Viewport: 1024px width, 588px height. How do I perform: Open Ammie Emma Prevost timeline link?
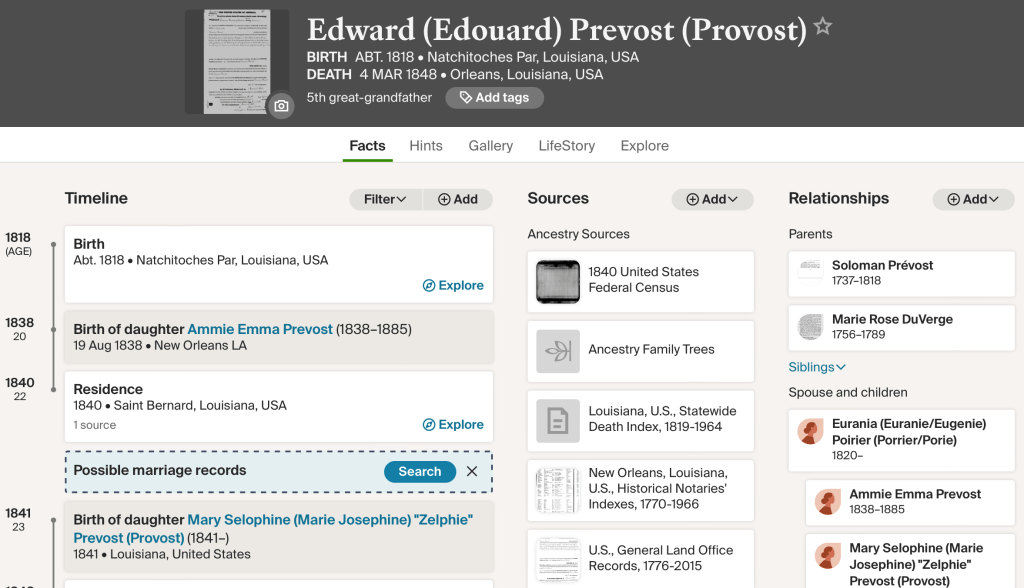(x=260, y=329)
